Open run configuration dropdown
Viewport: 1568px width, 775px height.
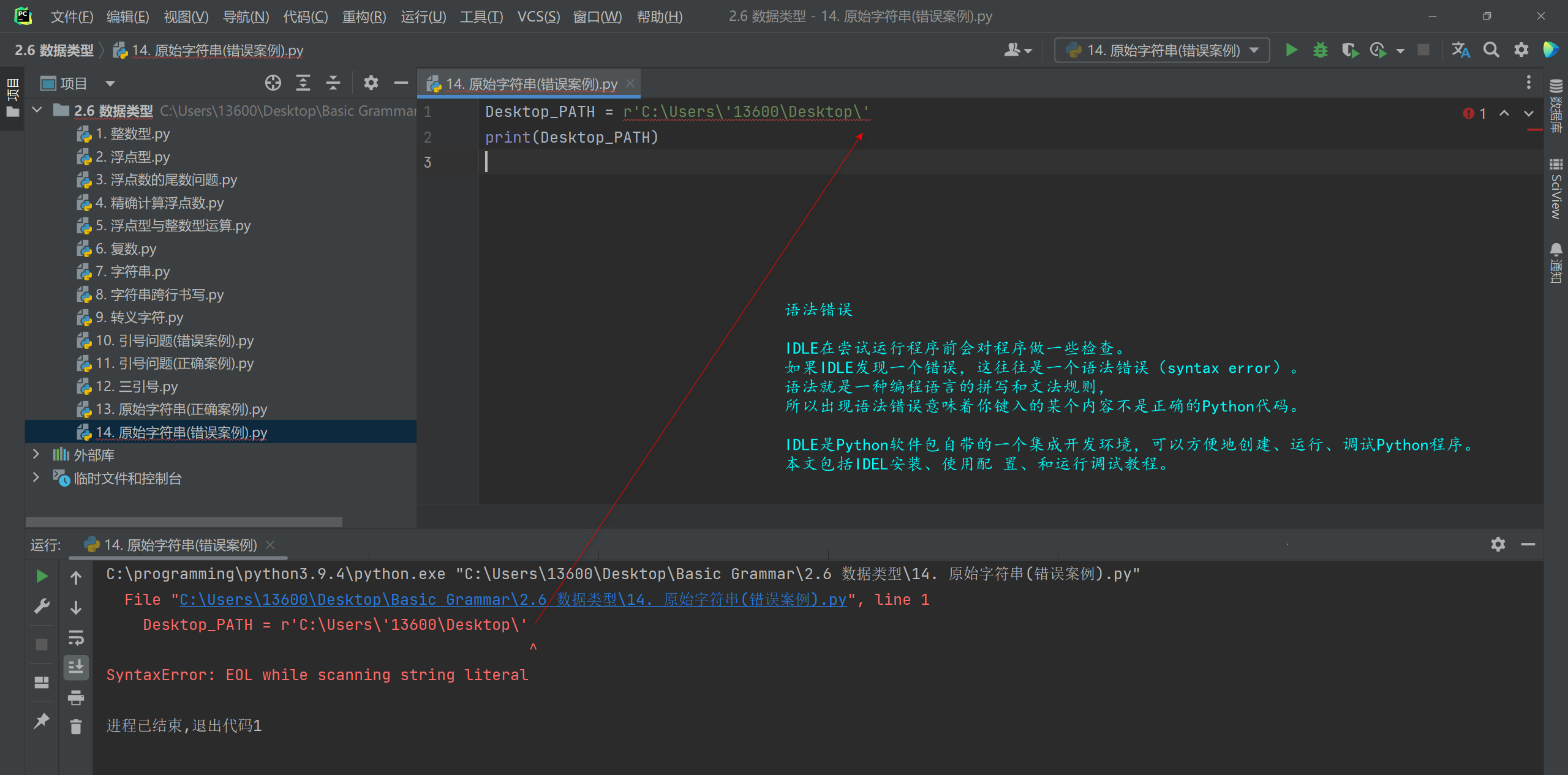click(x=1162, y=50)
